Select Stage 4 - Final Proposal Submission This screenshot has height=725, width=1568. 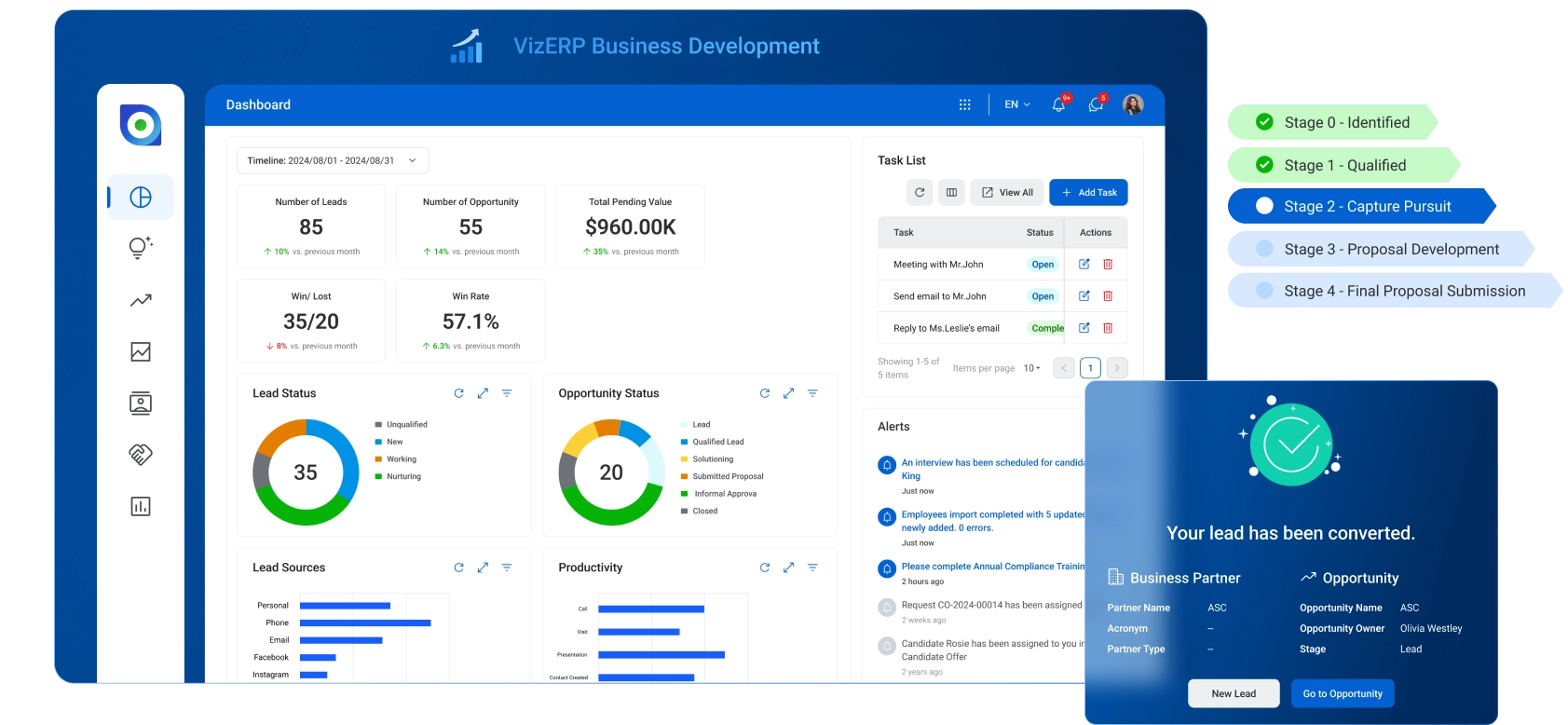tap(1394, 291)
